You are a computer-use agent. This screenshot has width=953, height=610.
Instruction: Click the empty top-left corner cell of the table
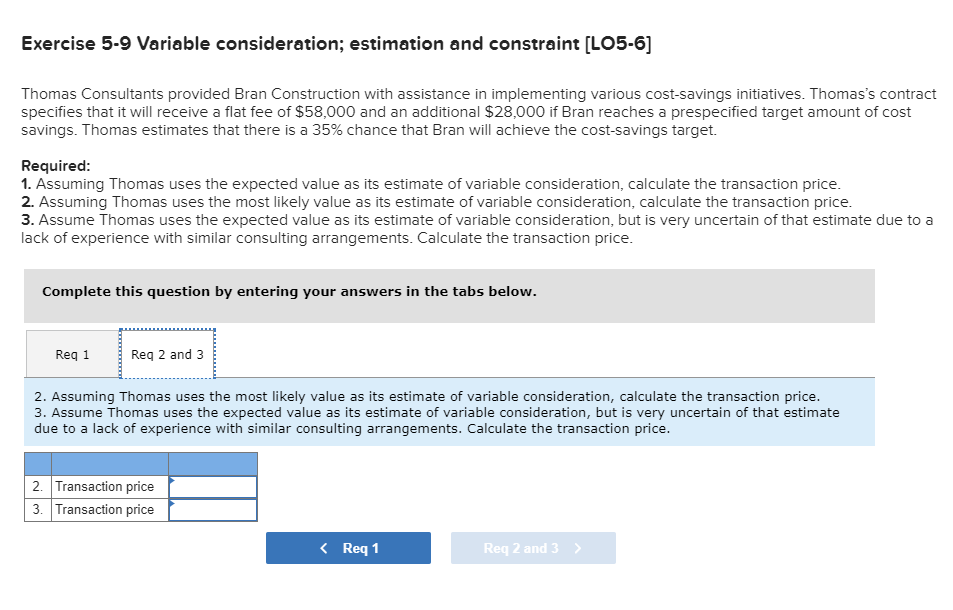(36, 463)
